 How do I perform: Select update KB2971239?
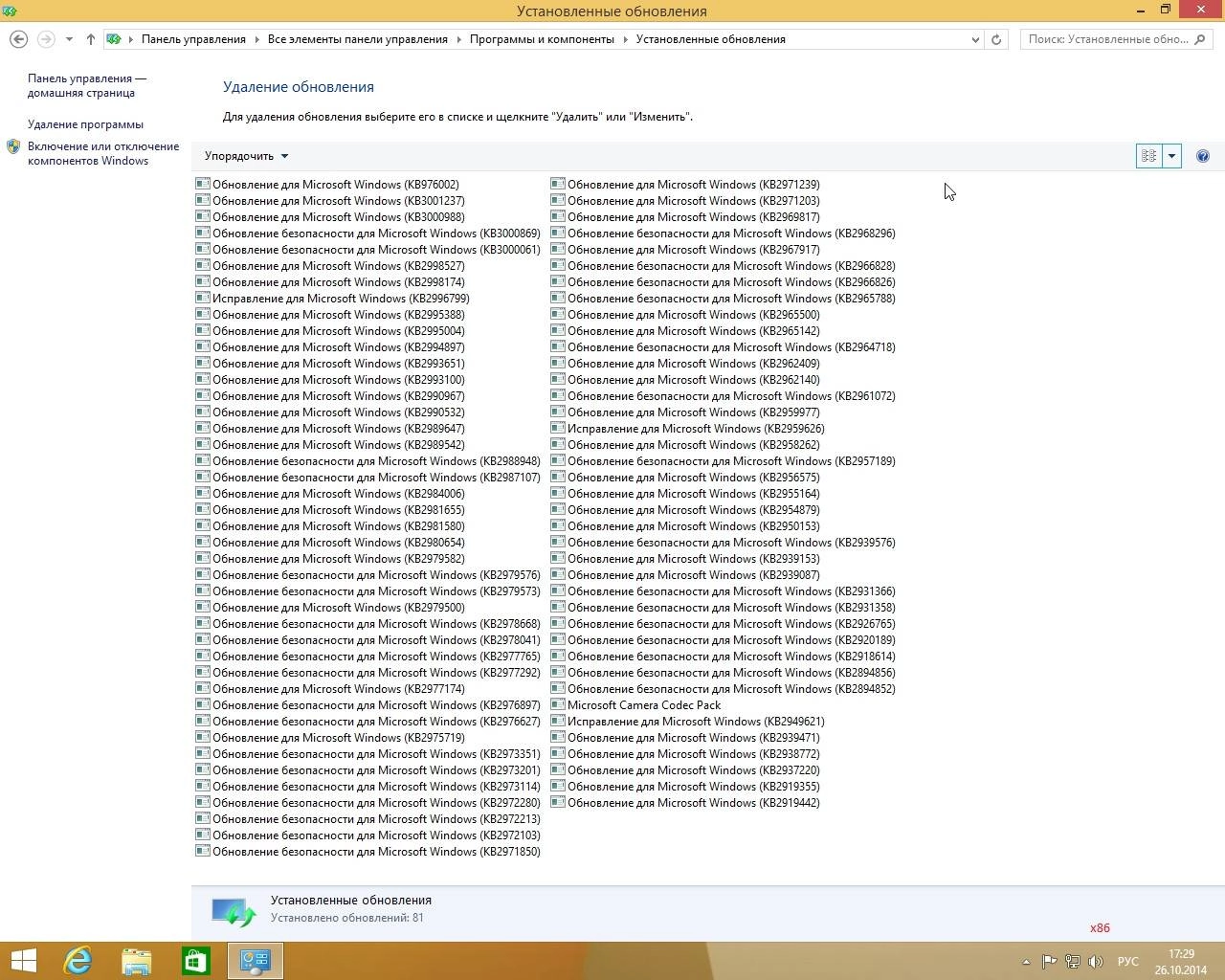point(685,185)
